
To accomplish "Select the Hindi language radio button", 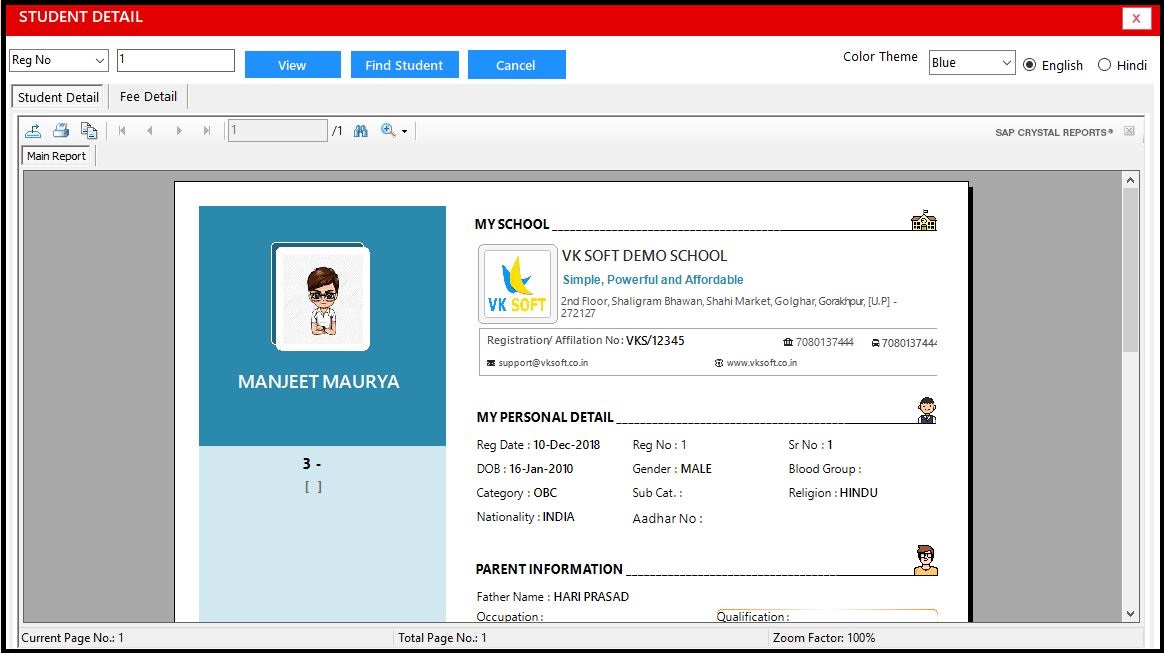I will [x=1105, y=65].
